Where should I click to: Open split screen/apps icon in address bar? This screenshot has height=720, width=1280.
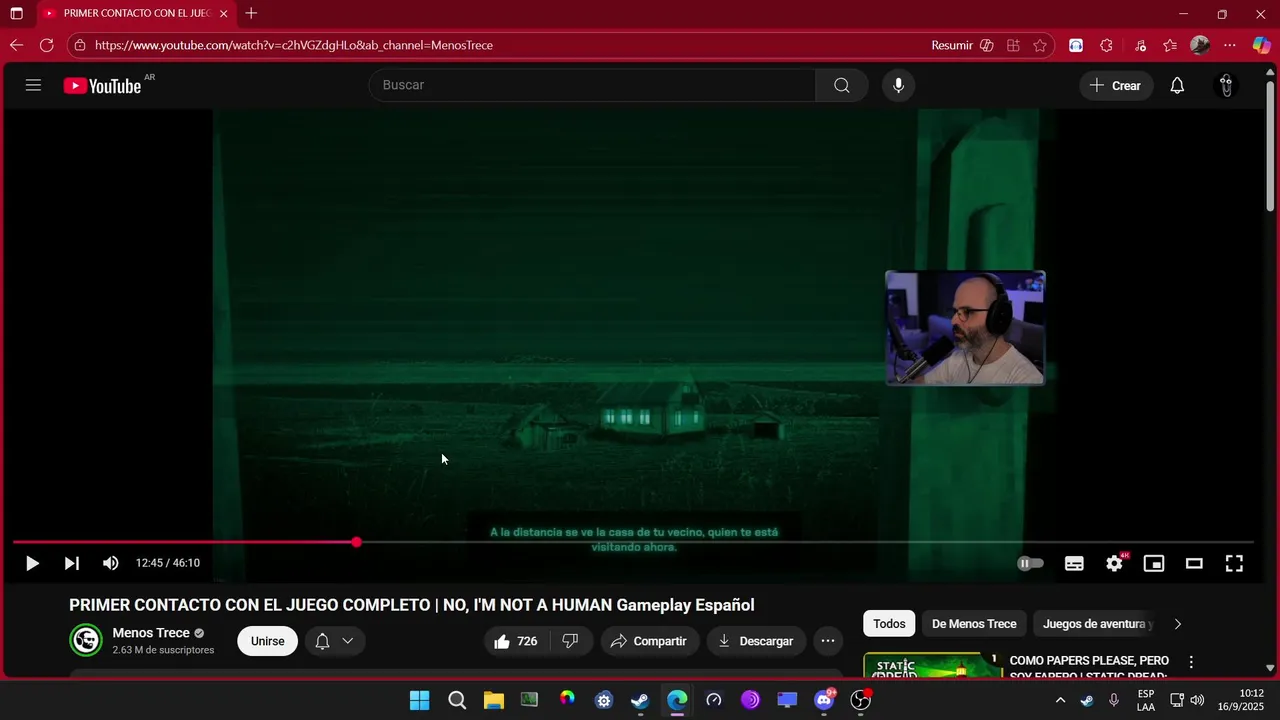(x=1014, y=45)
